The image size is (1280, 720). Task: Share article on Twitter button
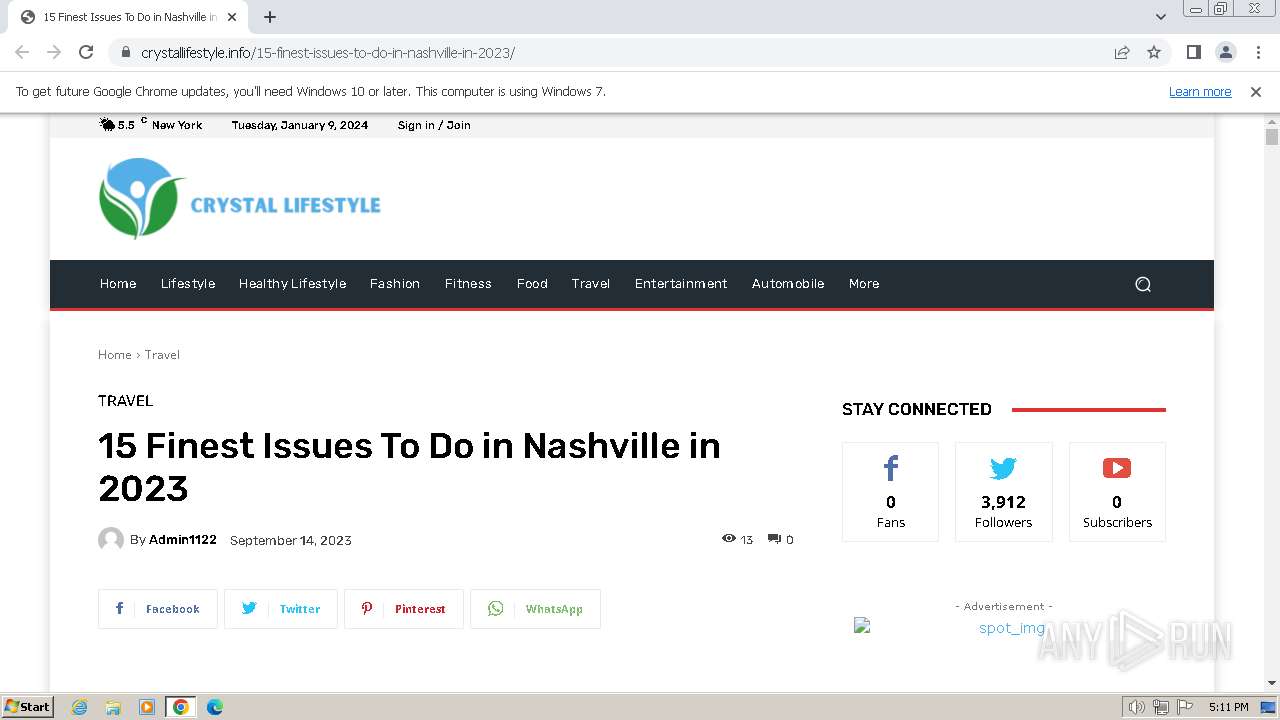[281, 609]
